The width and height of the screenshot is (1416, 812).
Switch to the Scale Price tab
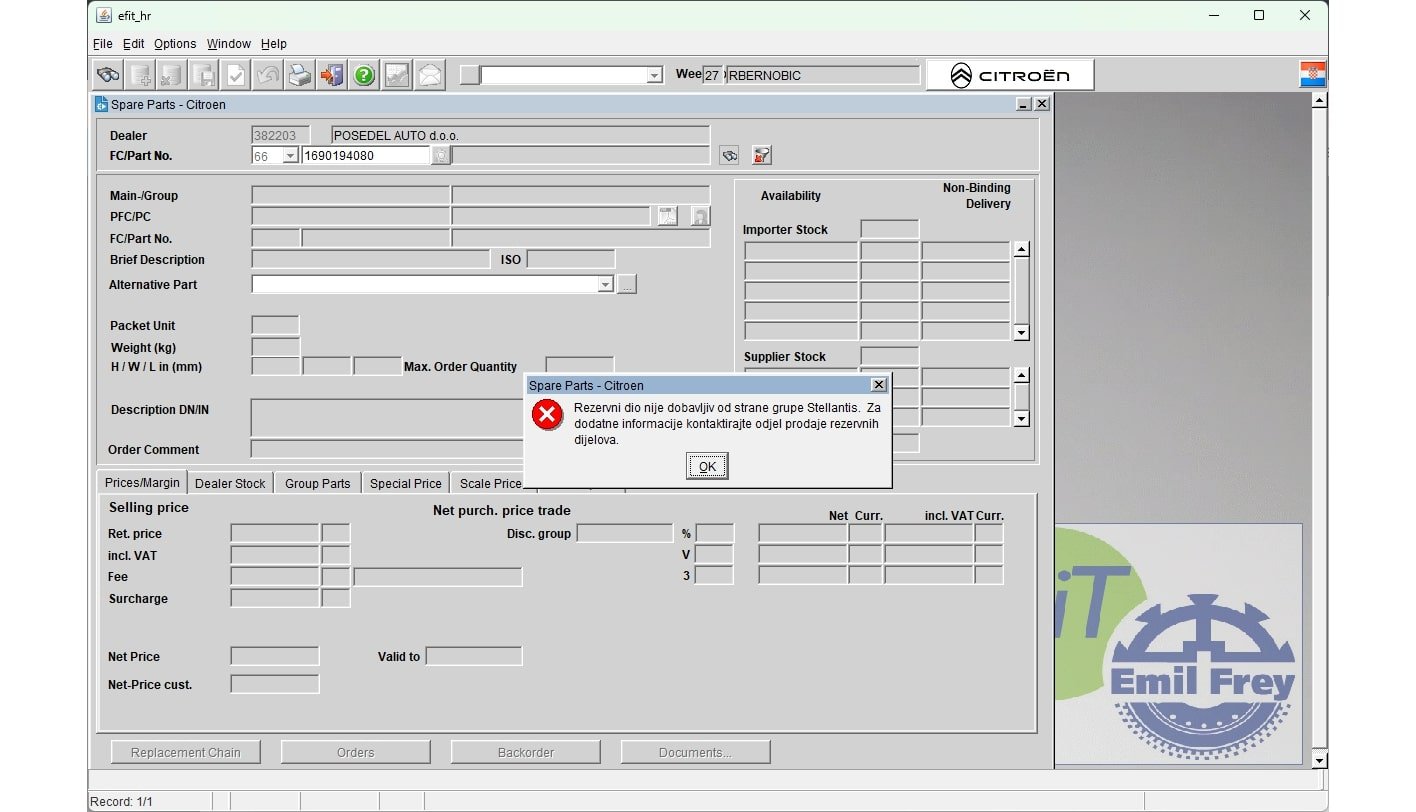coord(489,483)
